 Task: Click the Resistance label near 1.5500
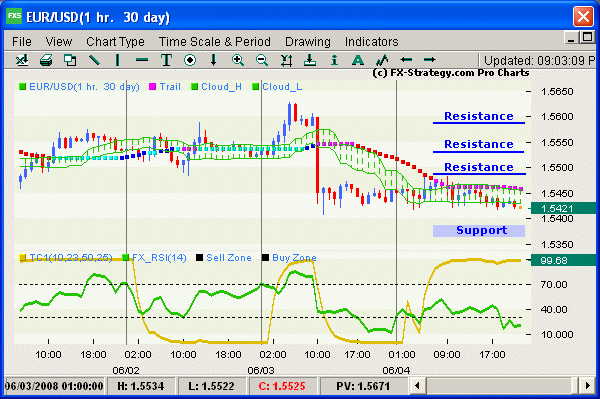coord(479,167)
